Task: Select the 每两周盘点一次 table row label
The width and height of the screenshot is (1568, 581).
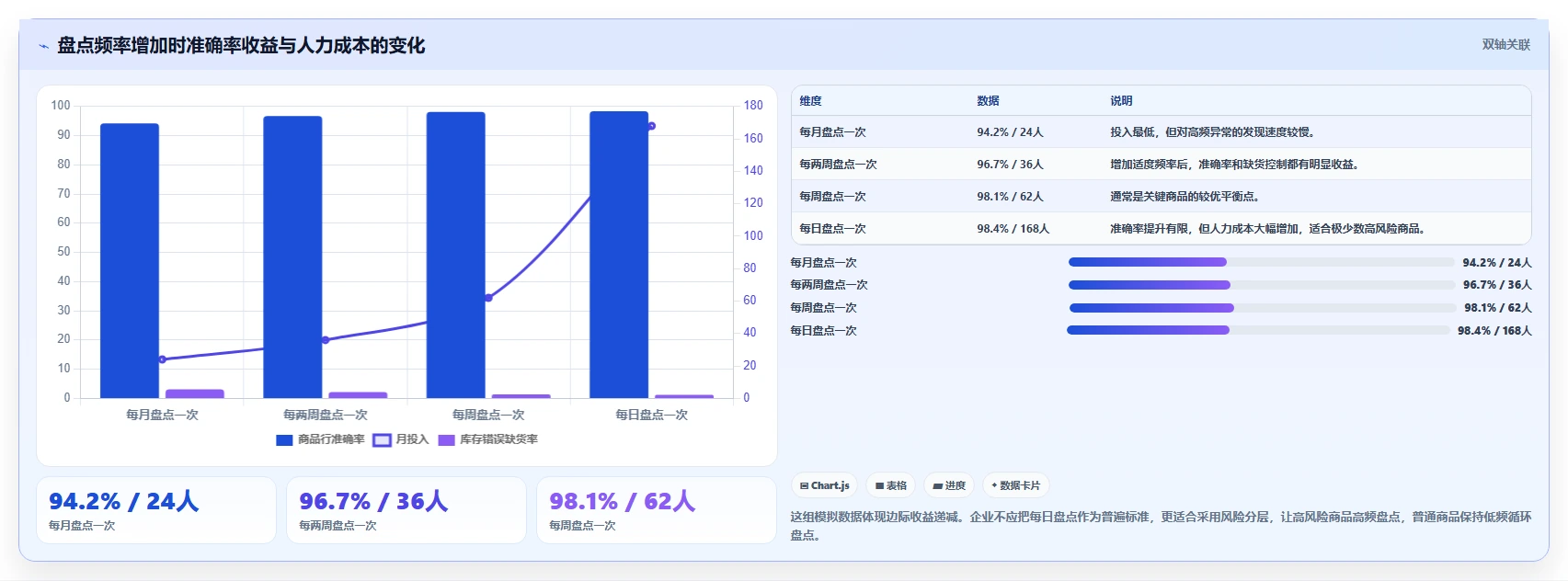Action: pos(838,165)
